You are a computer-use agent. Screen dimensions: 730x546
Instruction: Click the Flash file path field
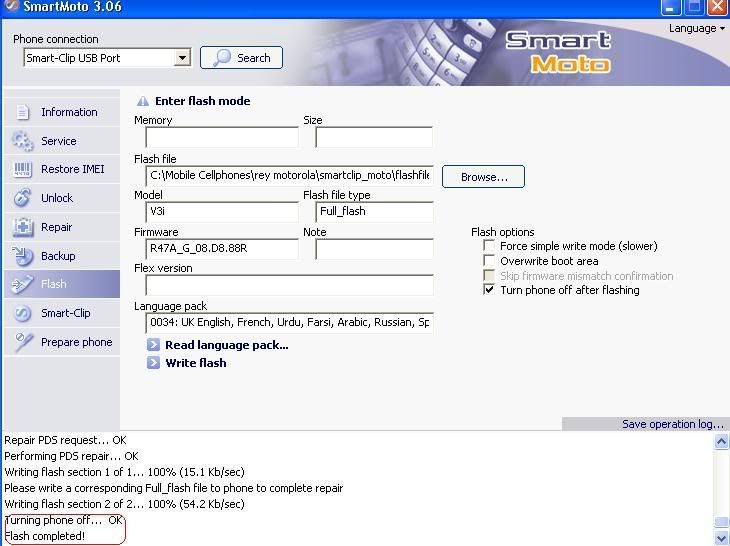[x=290, y=175]
